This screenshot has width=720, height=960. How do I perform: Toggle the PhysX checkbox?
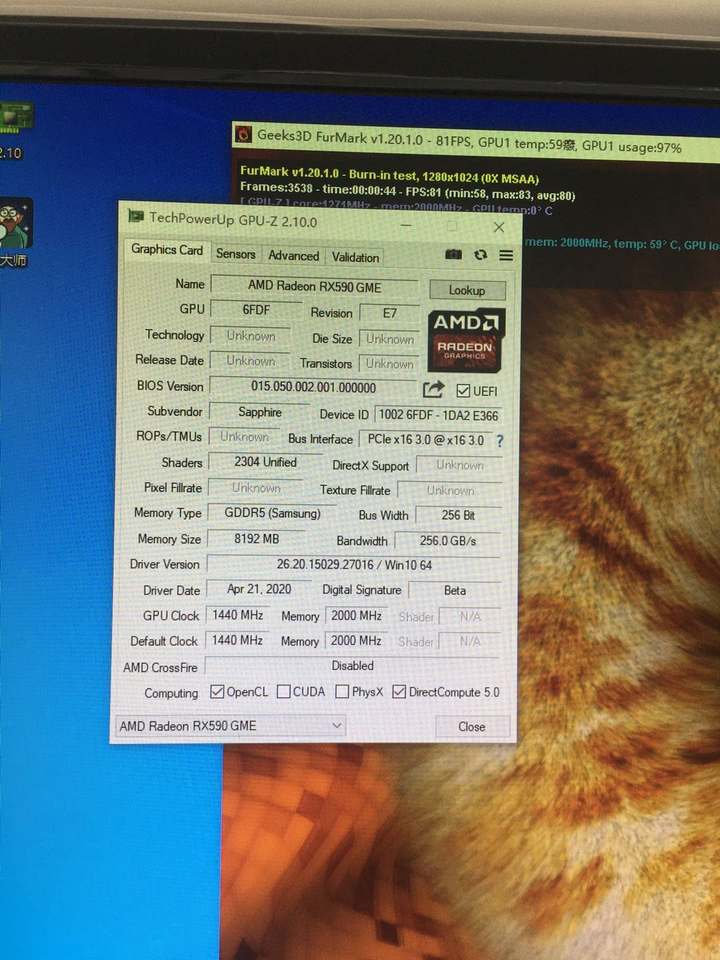[x=342, y=691]
